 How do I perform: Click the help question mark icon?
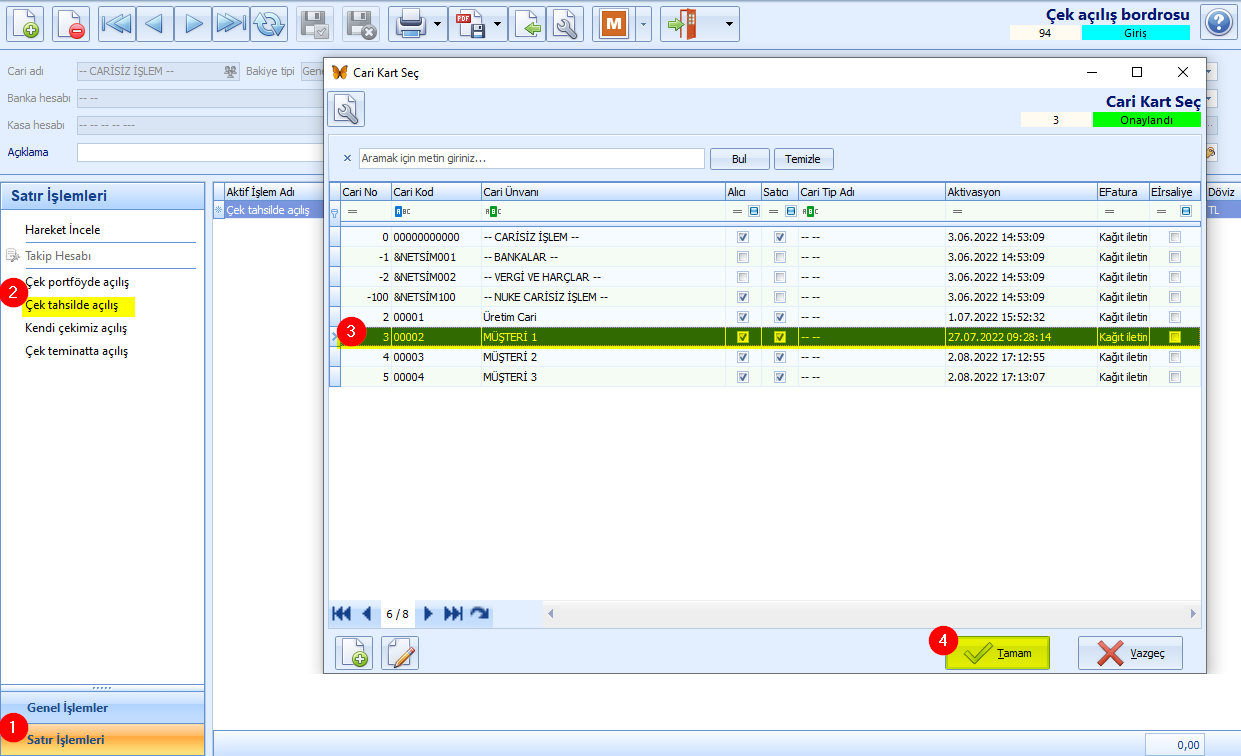(x=1217, y=22)
